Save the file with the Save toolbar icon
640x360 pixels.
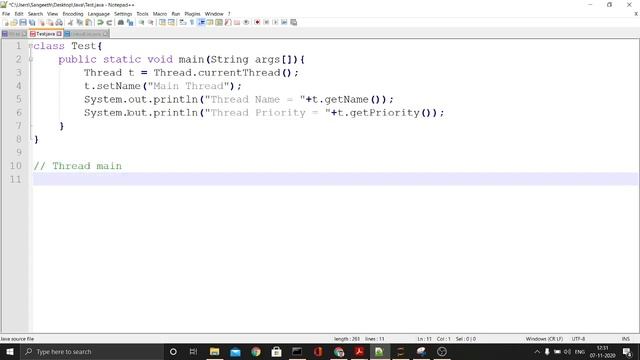pos(23,22)
